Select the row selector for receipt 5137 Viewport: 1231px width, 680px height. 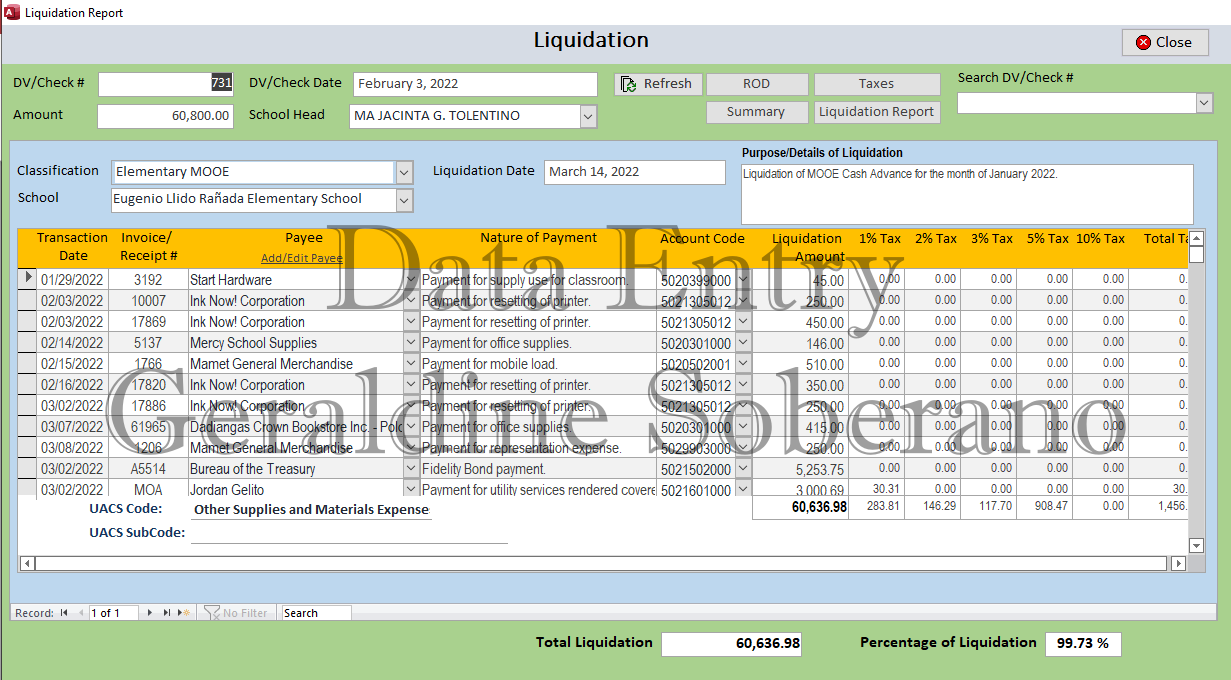pos(27,343)
